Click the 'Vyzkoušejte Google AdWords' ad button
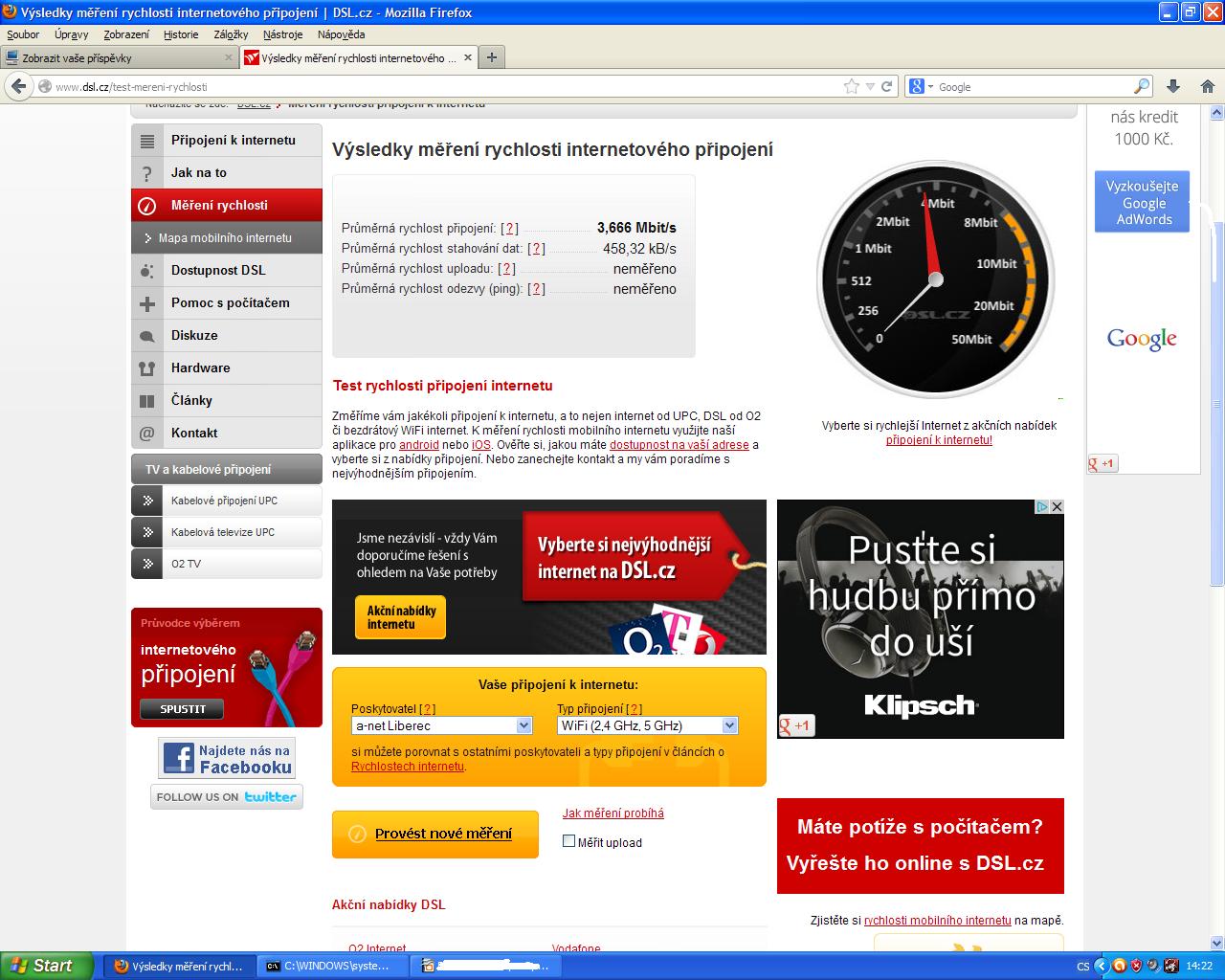The height and width of the screenshot is (980, 1225). tap(1142, 203)
